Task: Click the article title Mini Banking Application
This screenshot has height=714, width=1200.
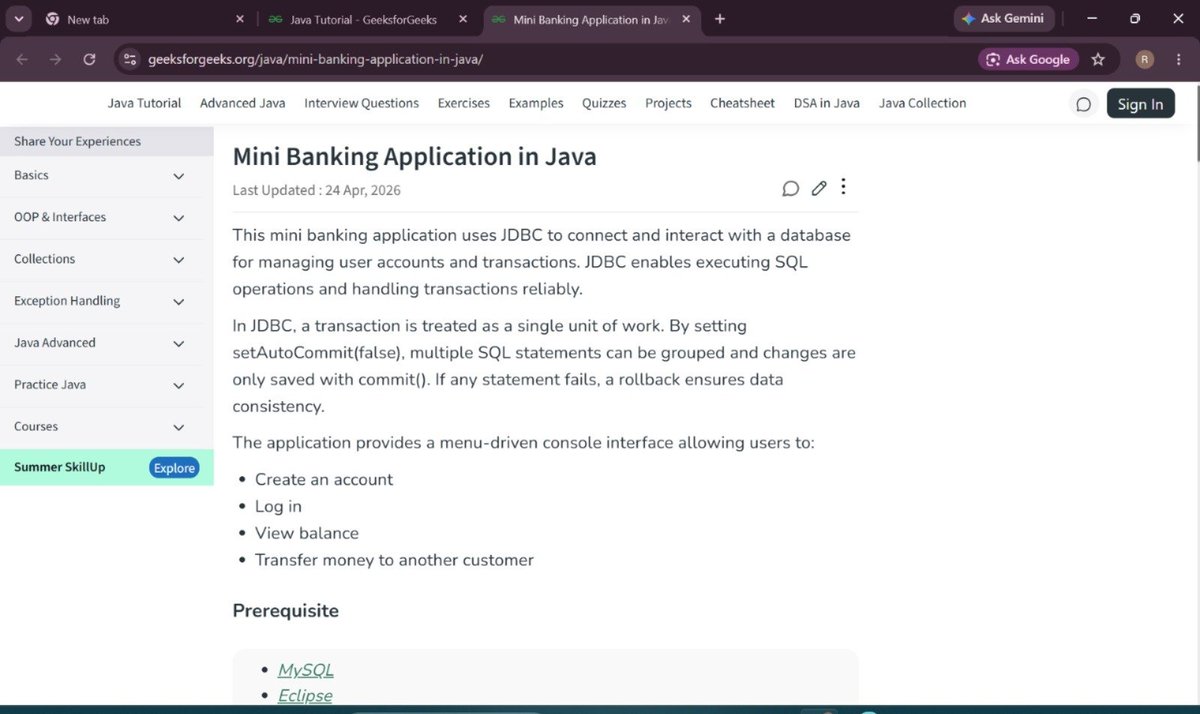Action: pyautogui.click(x=414, y=156)
